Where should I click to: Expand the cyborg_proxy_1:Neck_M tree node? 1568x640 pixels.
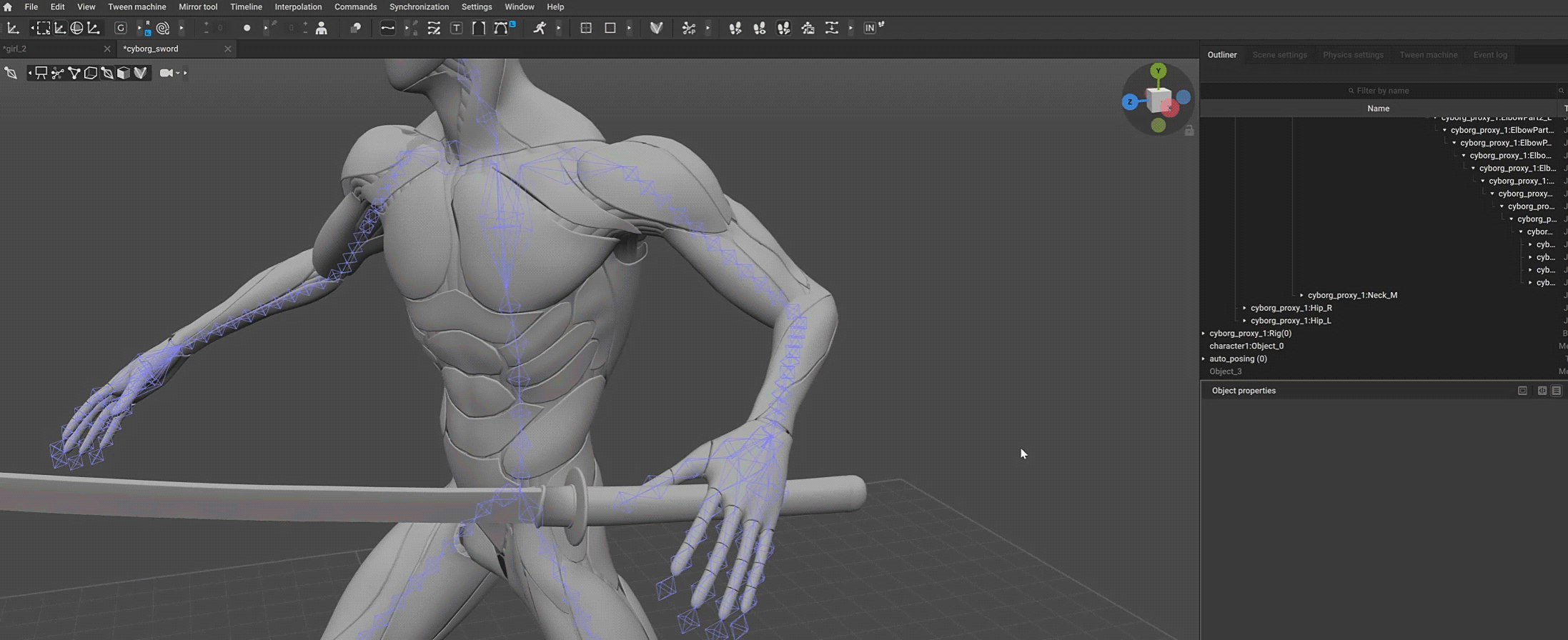1301,295
